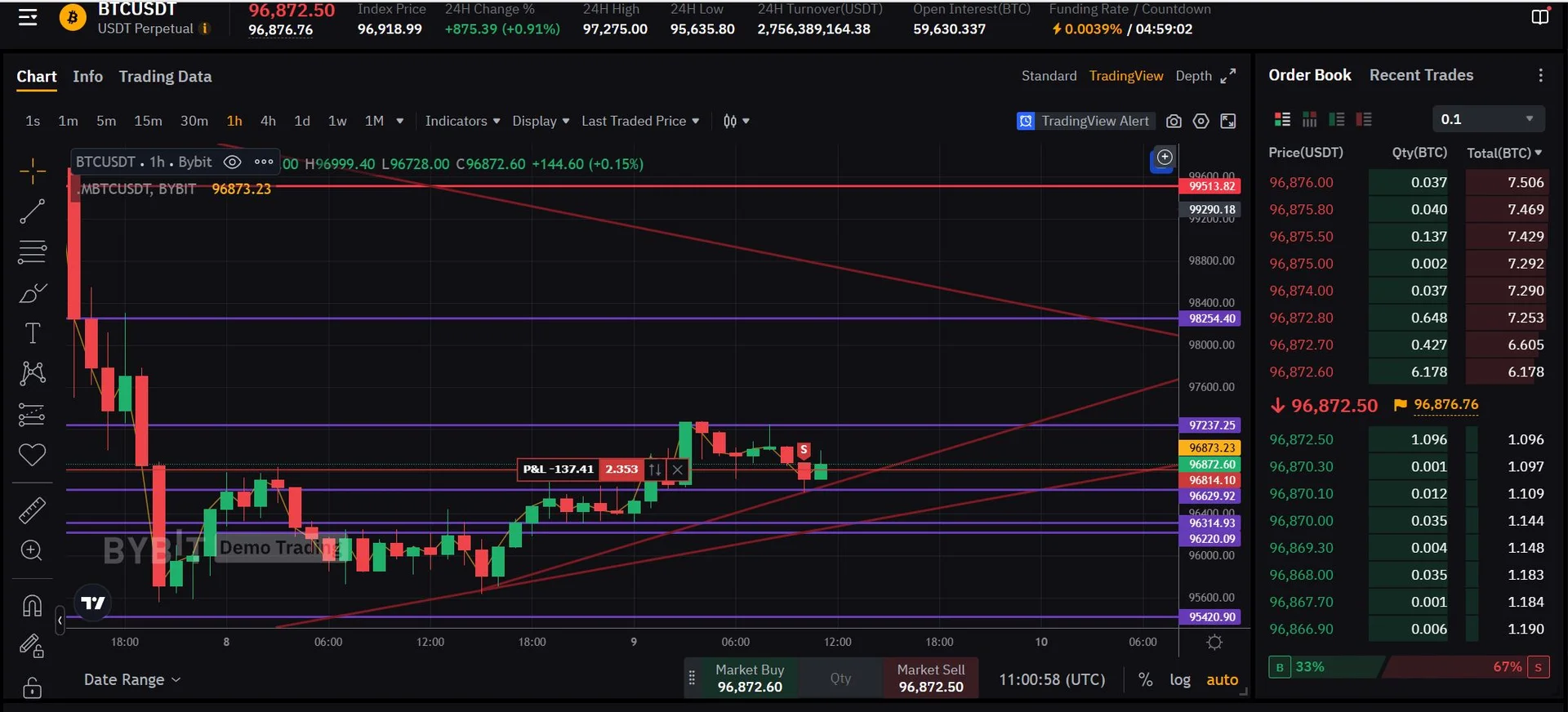Screen dimensions: 1568x712
Task: Open the hamburger menu beside the Bitcoin logo
Action: [28, 17]
